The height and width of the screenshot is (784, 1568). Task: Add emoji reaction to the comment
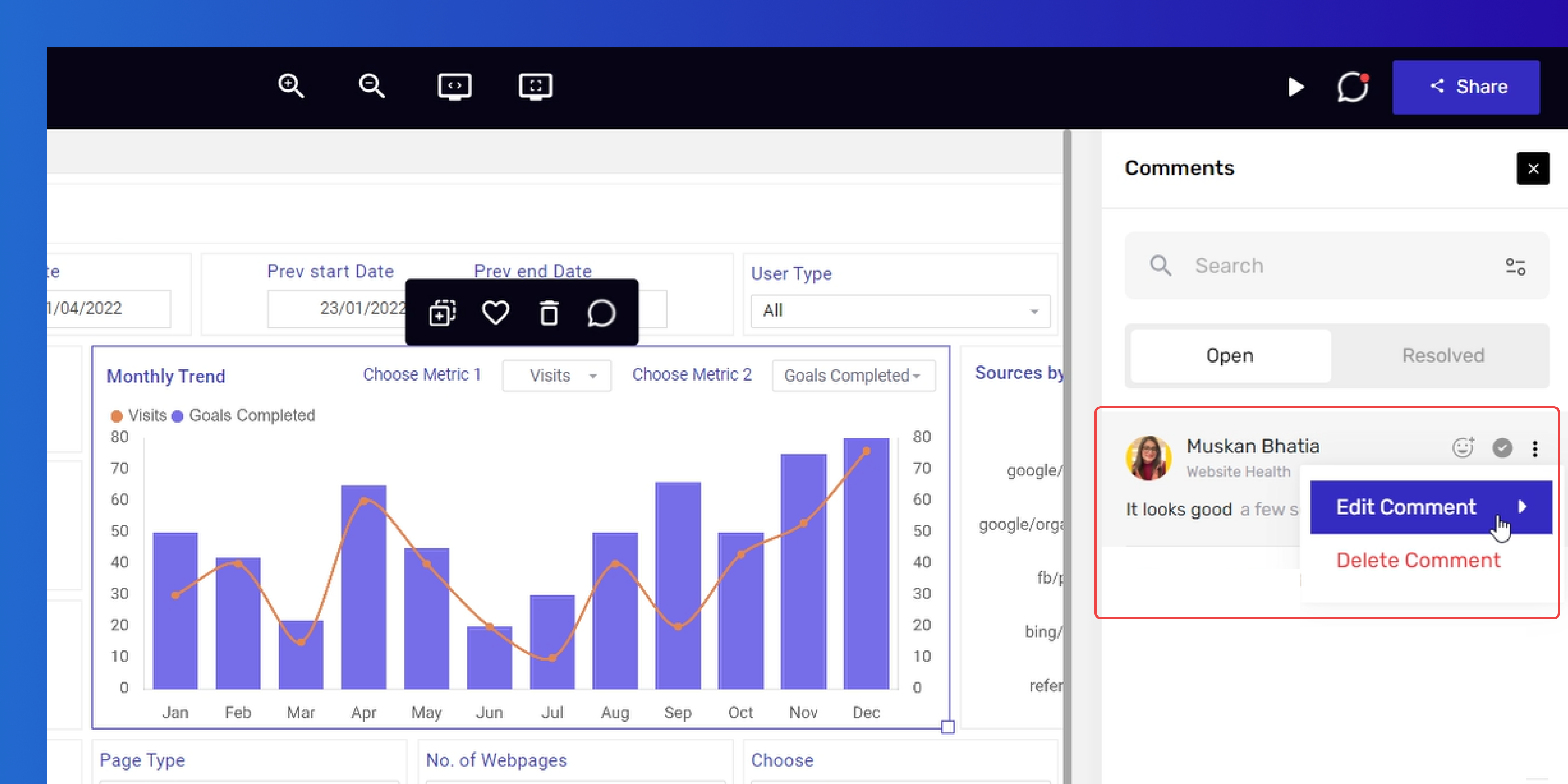[x=1463, y=447]
